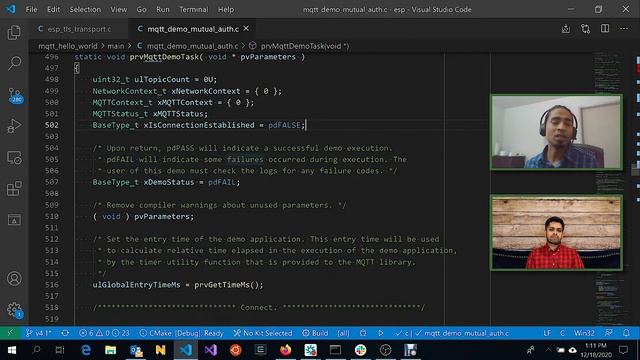Image resolution: width=640 pixels, height=360 pixels.
Task: Click the pdFALSE value on line 502
Action: (284, 125)
